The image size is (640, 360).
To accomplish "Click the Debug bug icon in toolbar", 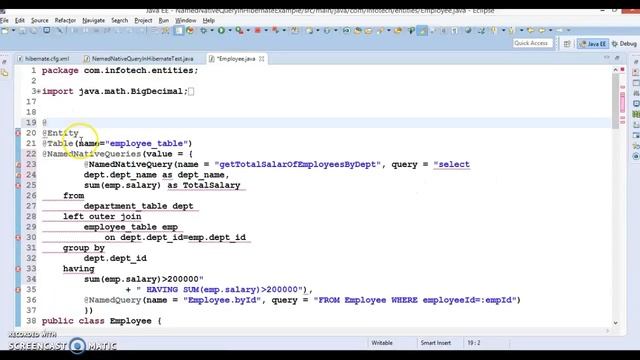I will click(203, 31).
